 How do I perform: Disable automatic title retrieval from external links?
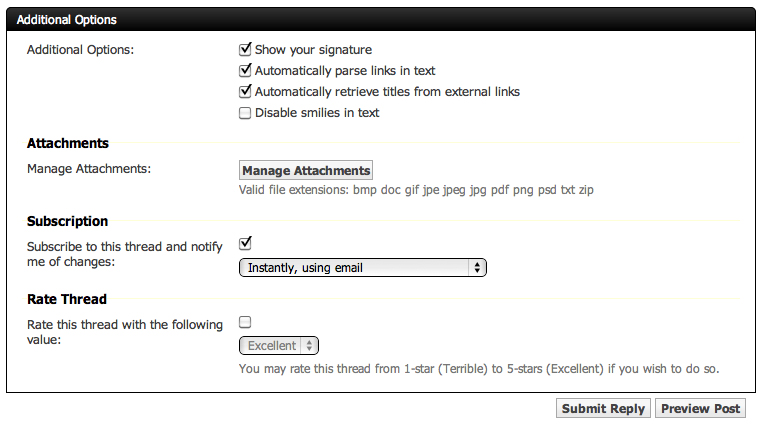[x=245, y=91]
